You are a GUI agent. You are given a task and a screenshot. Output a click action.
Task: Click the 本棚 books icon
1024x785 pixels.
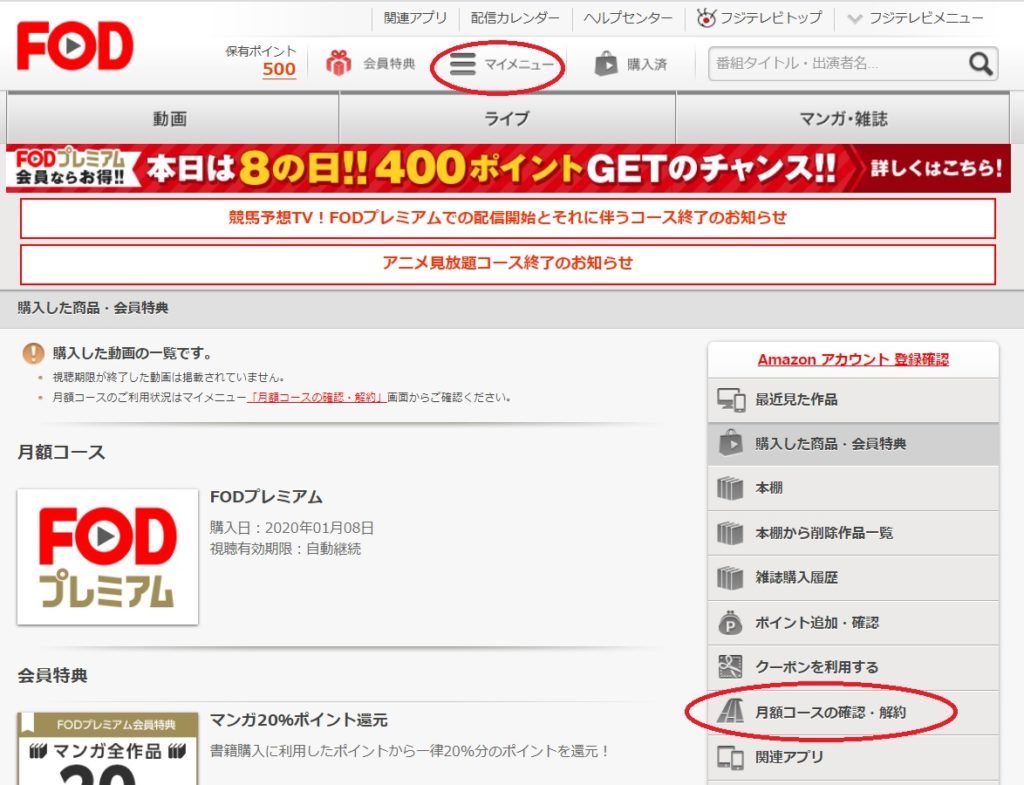730,488
